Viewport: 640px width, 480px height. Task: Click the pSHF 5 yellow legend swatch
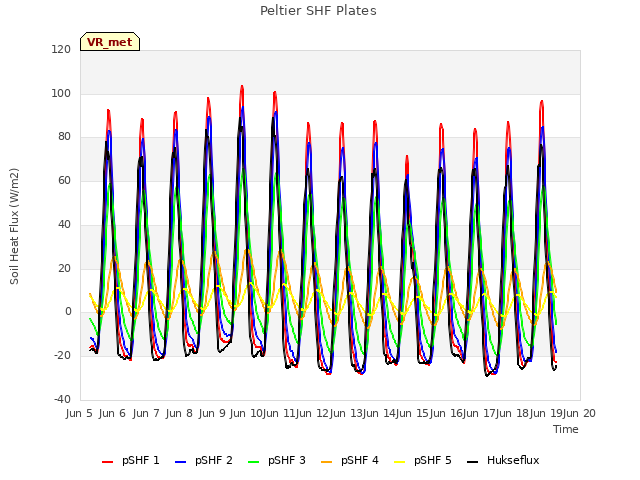click(x=400, y=462)
